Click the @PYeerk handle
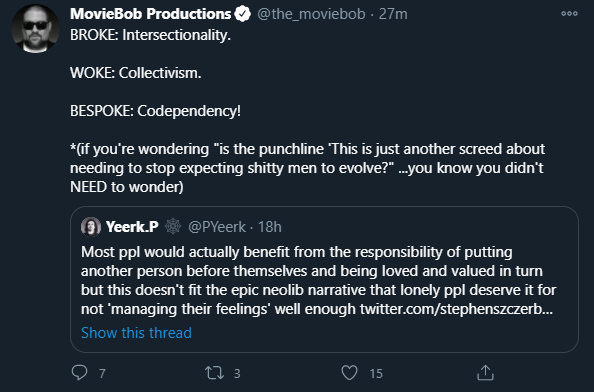This screenshot has width=594, height=392. [x=217, y=227]
